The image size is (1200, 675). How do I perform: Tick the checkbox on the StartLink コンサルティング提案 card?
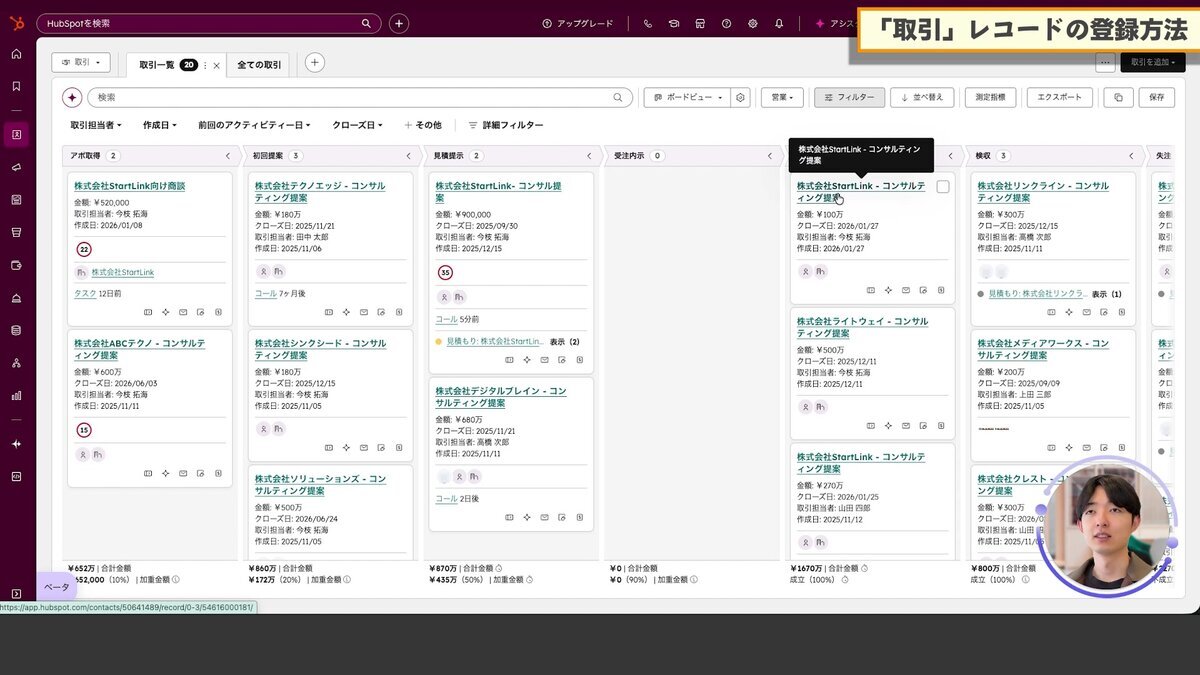941,187
